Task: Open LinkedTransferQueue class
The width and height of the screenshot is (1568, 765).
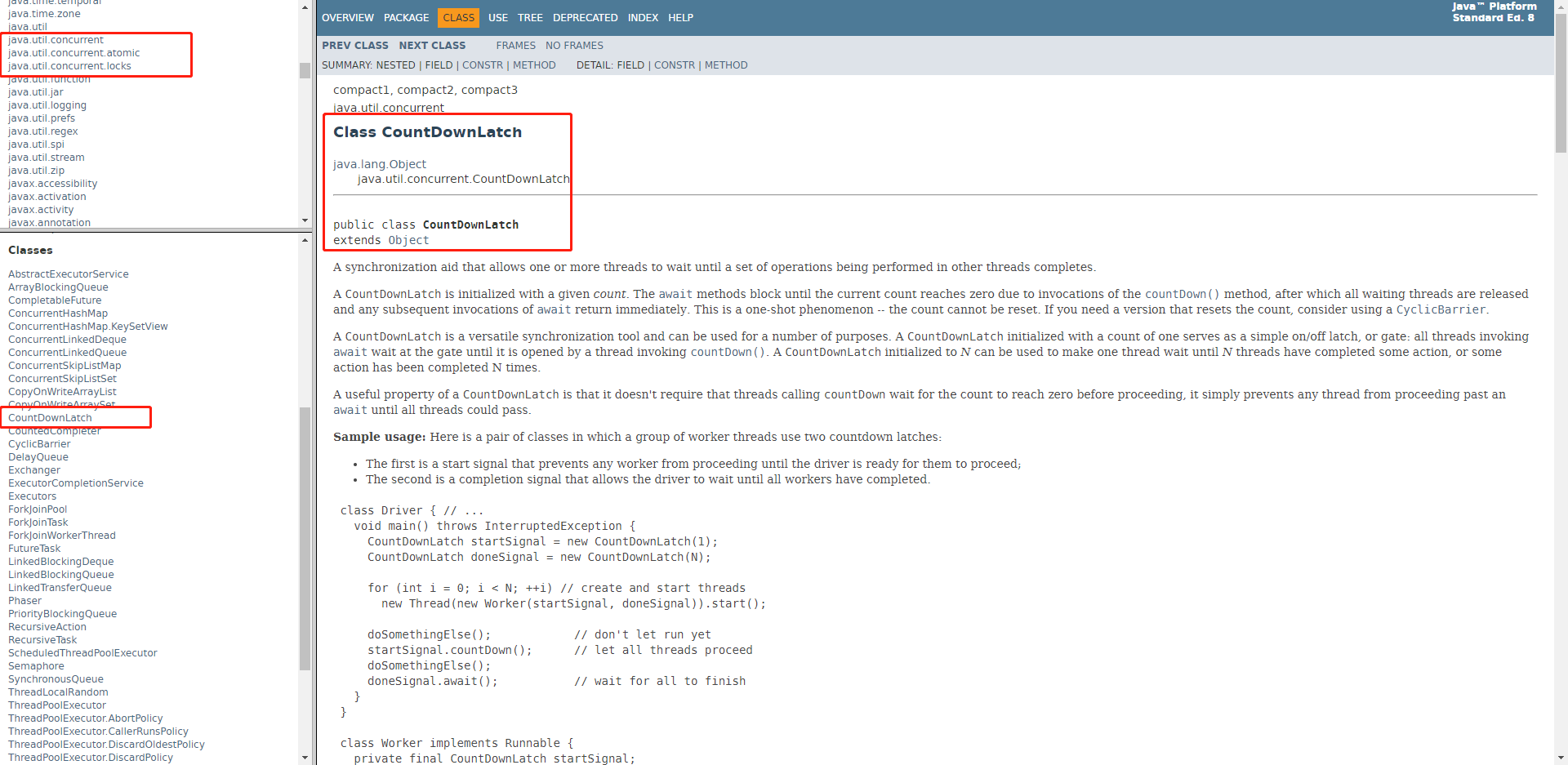Action: [x=60, y=588]
